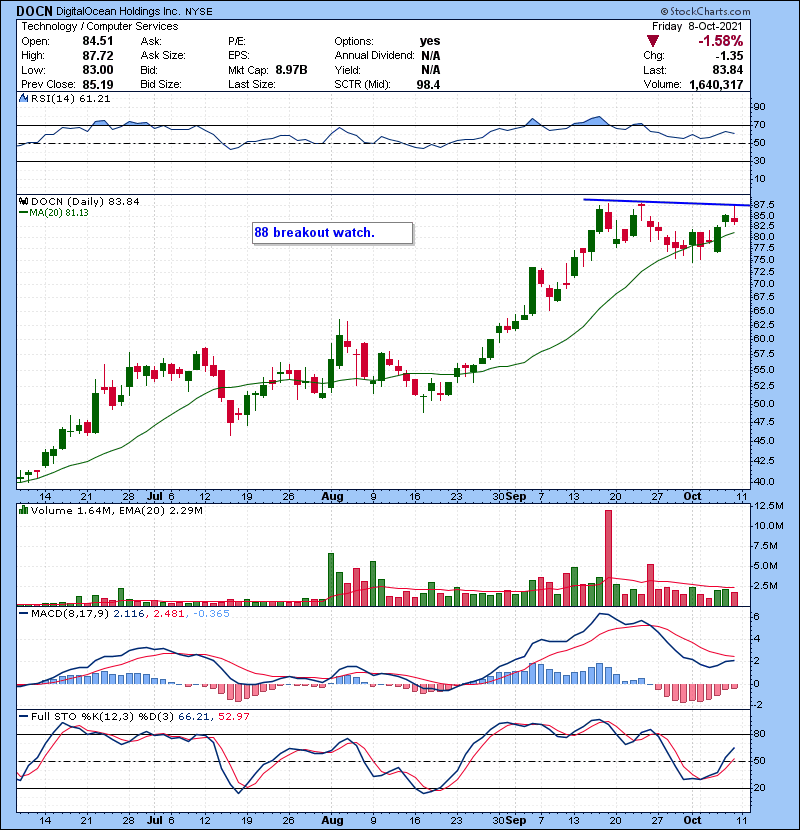
Task: Click the Volume value 1,640,317
Action: click(x=716, y=84)
